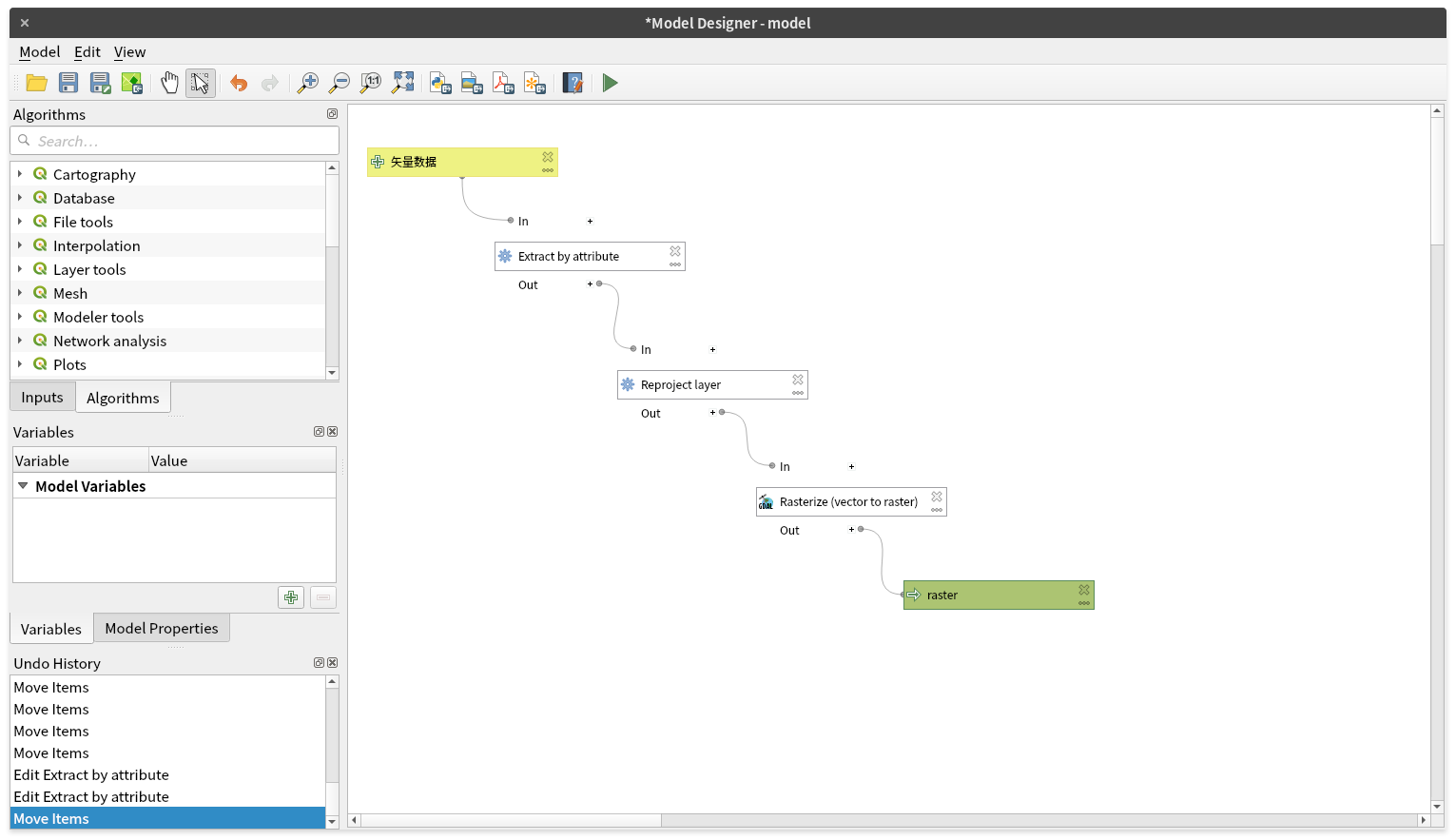The width and height of the screenshot is (1456, 840).
Task: Select 'Edit Extract by attribute' in Undo History
Action: pyautogui.click(x=91, y=775)
